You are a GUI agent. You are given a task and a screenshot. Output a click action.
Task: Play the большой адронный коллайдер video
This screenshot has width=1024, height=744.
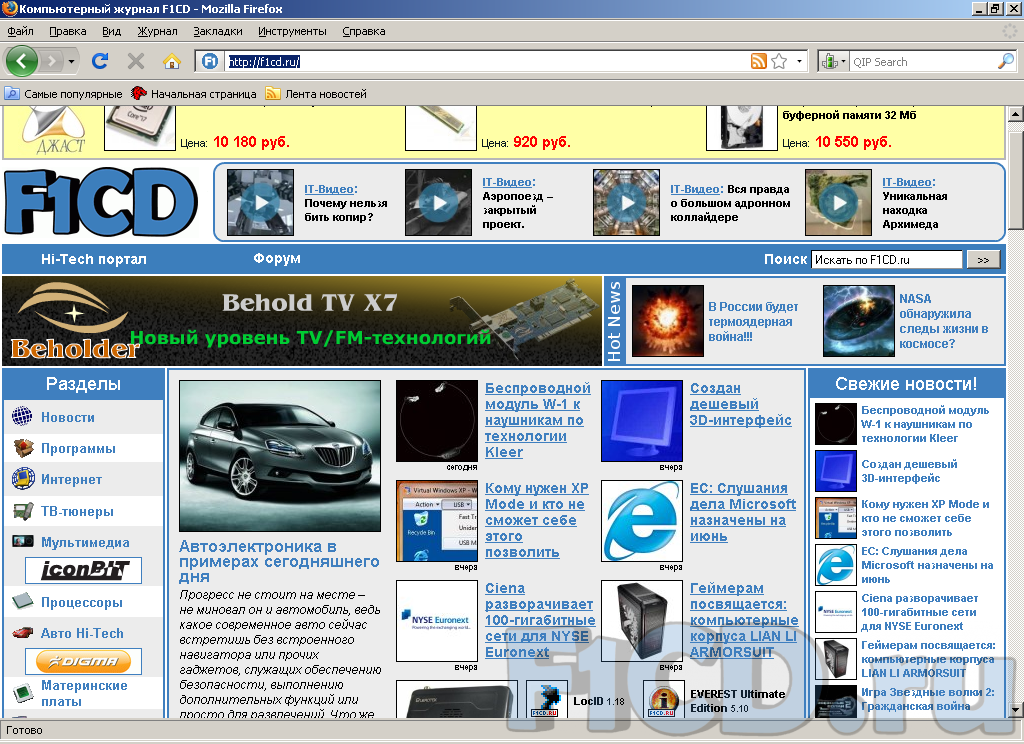pyautogui.click(x=626, y=202)
